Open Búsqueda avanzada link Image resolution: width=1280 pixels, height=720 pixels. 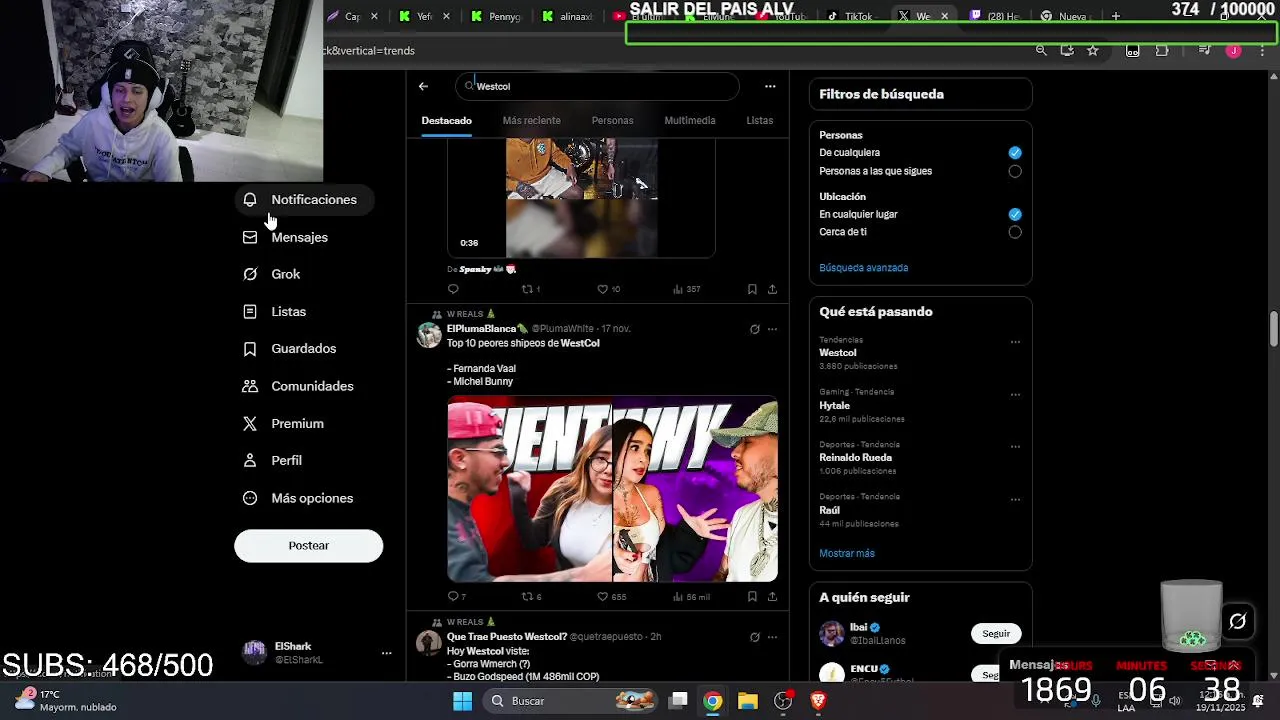coord(864,268)
